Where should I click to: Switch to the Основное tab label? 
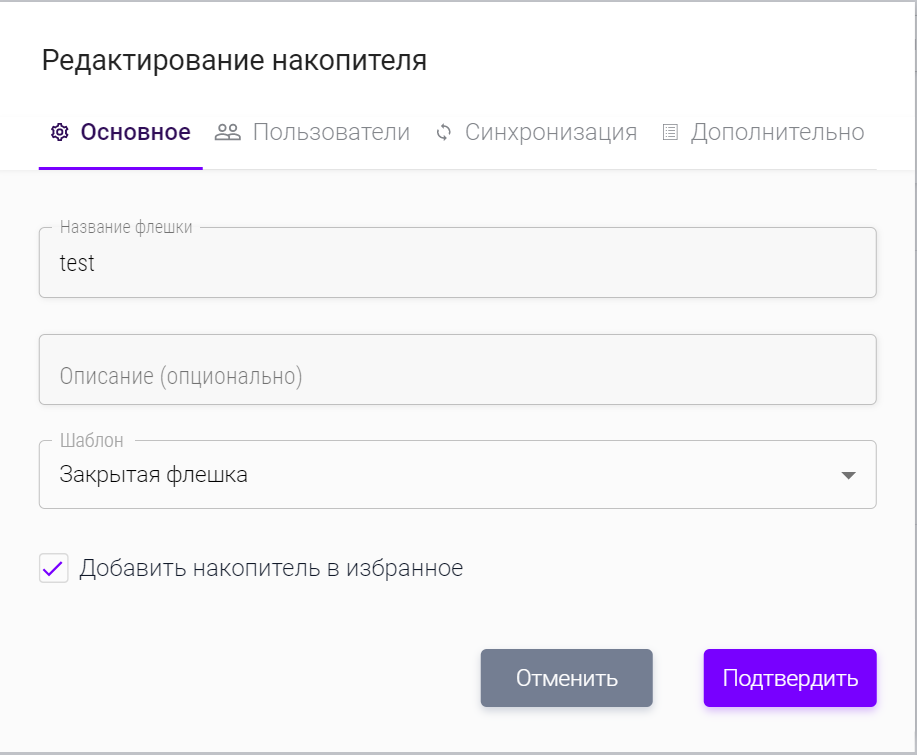[x=135, y=132]
